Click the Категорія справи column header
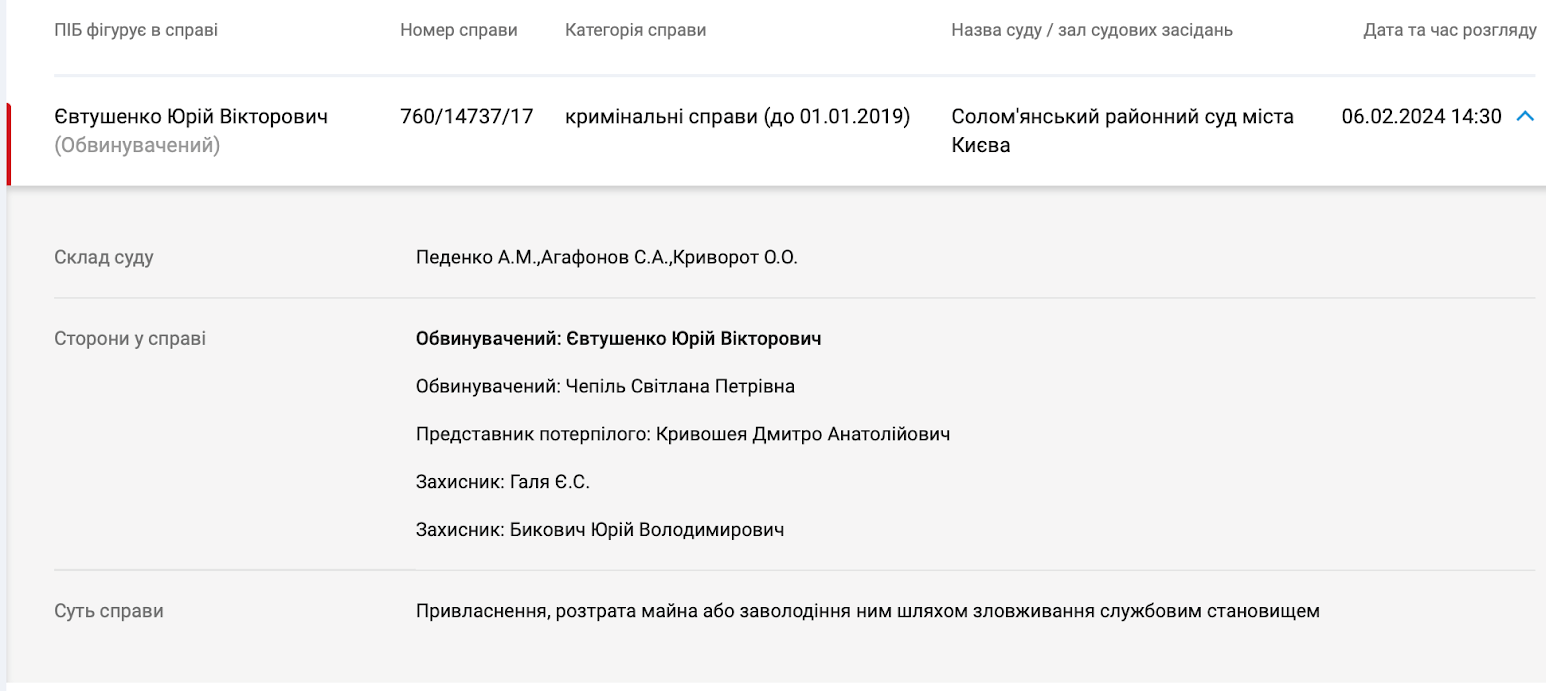The width and height of the screenshot is (1546, 691). pos(636,30)
